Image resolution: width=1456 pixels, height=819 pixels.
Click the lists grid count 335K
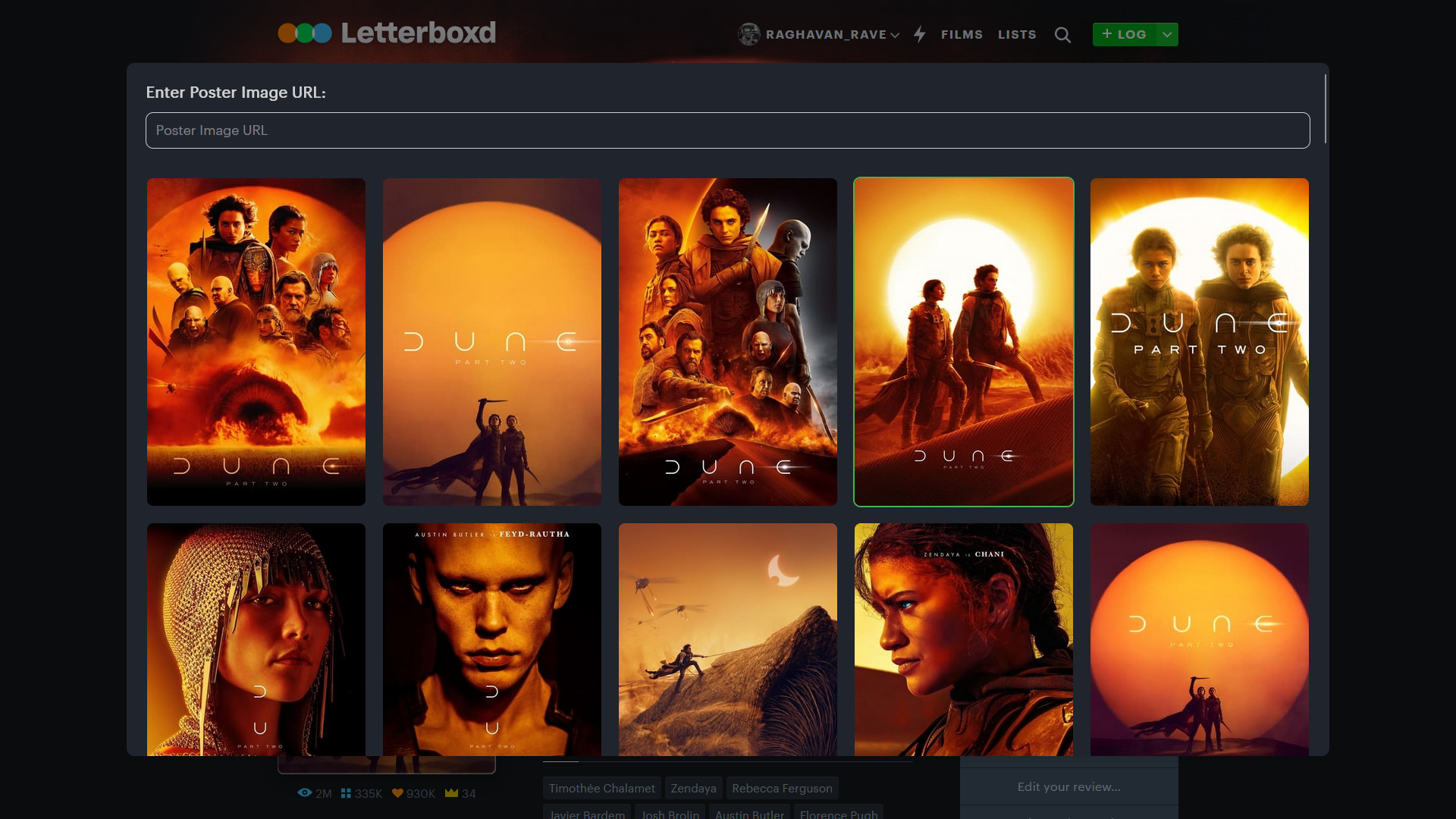[362, 793]
